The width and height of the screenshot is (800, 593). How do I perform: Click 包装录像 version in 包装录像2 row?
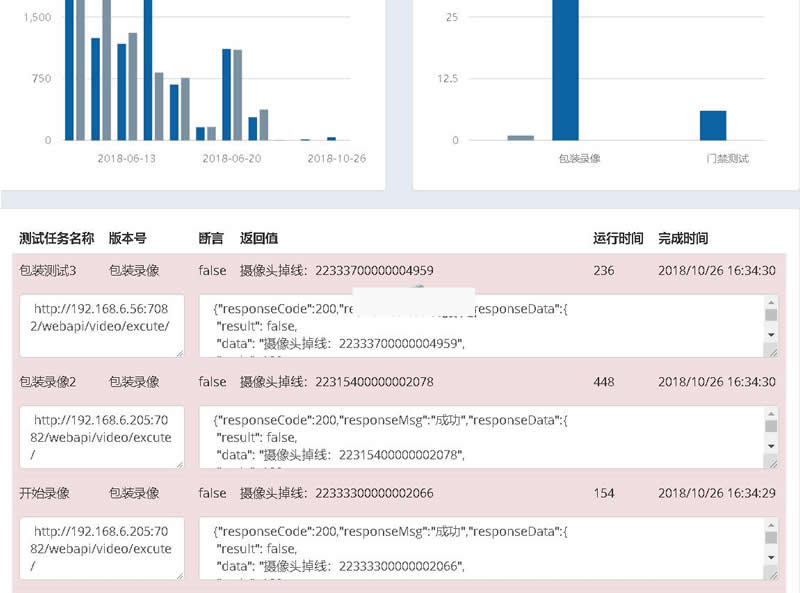coord(134,382)
